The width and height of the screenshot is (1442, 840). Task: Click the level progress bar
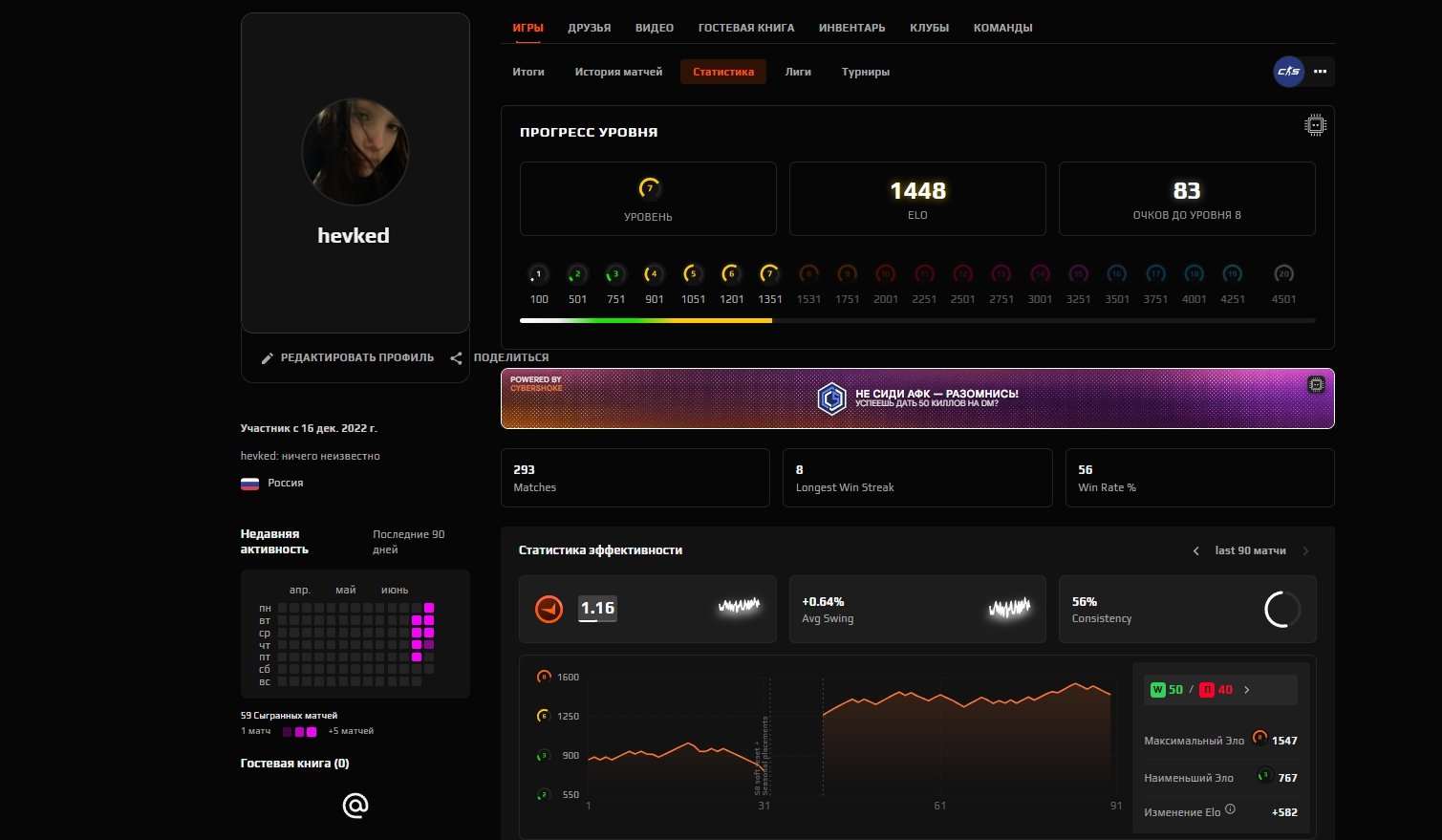coord(917,321)
